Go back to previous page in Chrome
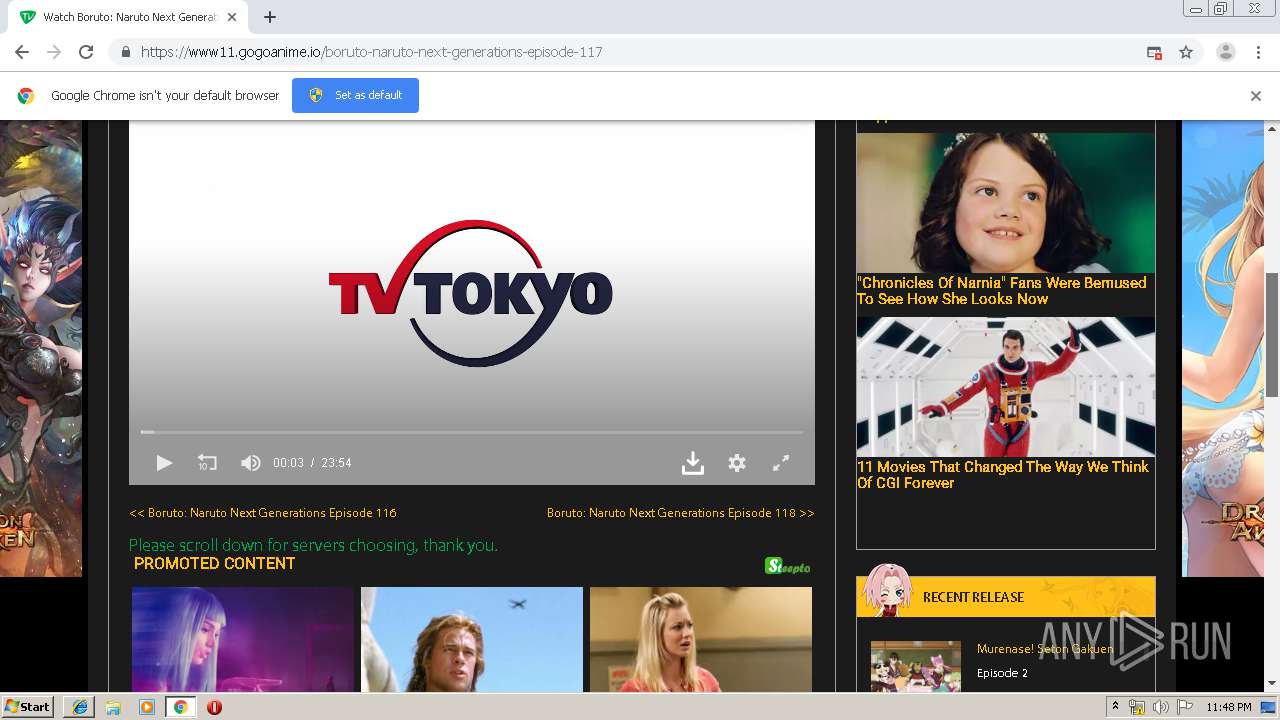 [22, 52]
